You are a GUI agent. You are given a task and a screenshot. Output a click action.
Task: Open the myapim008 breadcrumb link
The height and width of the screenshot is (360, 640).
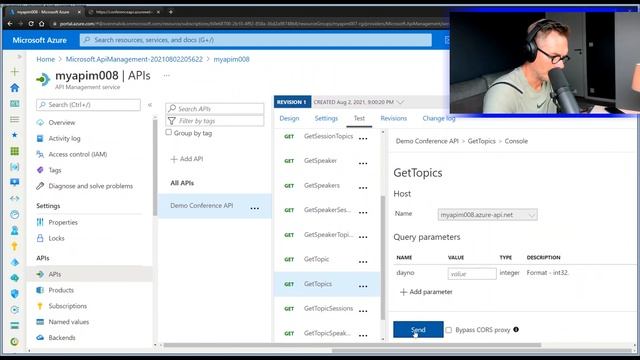click(231, 59)
